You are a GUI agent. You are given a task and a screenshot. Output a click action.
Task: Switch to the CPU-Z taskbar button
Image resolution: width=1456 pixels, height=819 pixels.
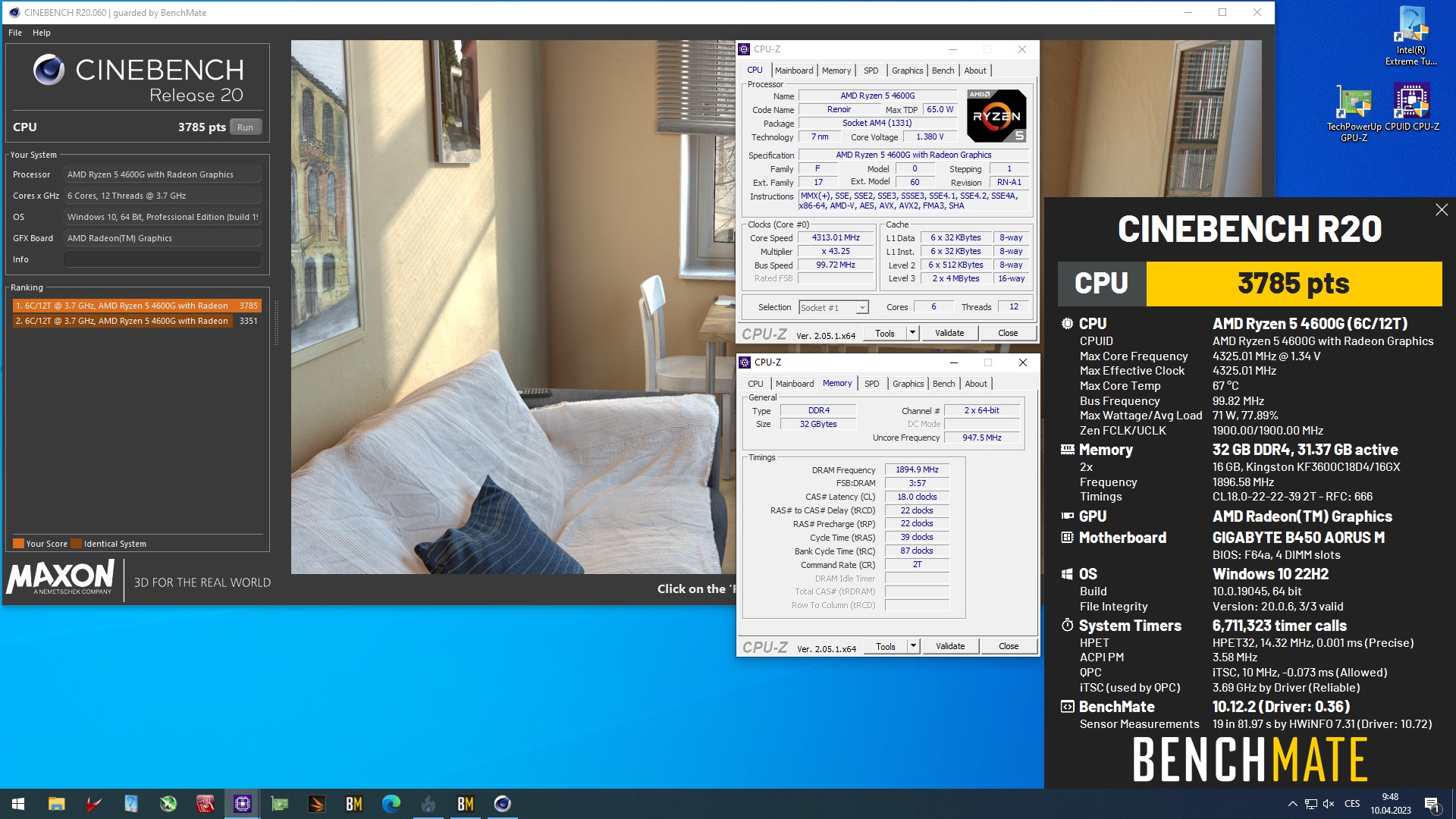point(242,804)
